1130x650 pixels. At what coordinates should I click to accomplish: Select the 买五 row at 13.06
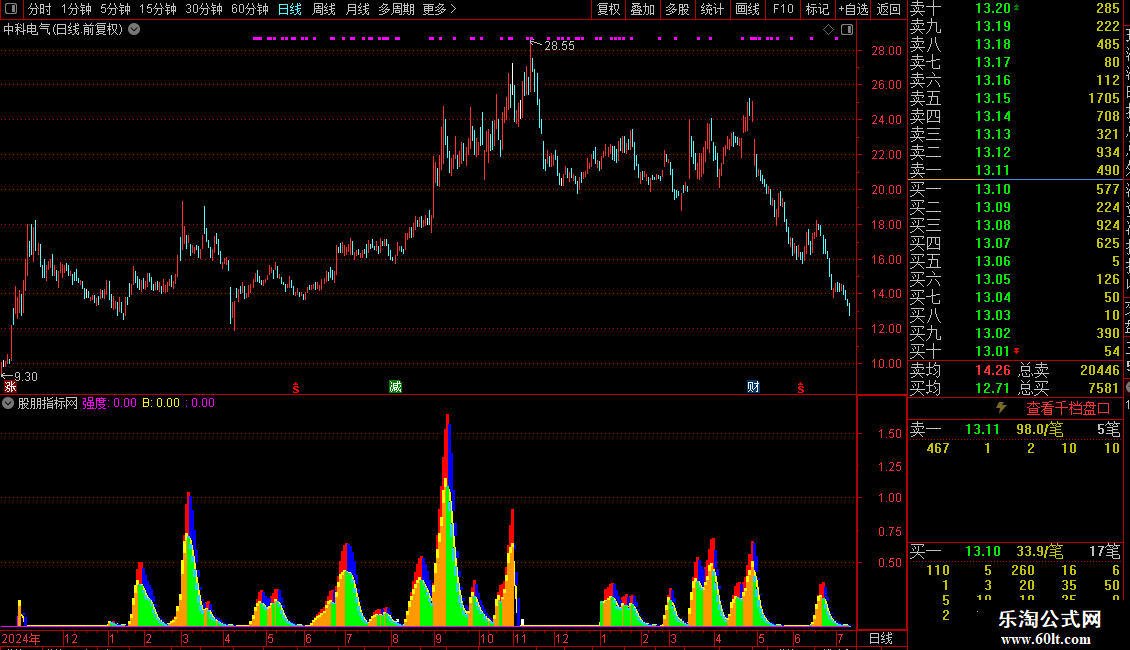[x=1015, y=261]
